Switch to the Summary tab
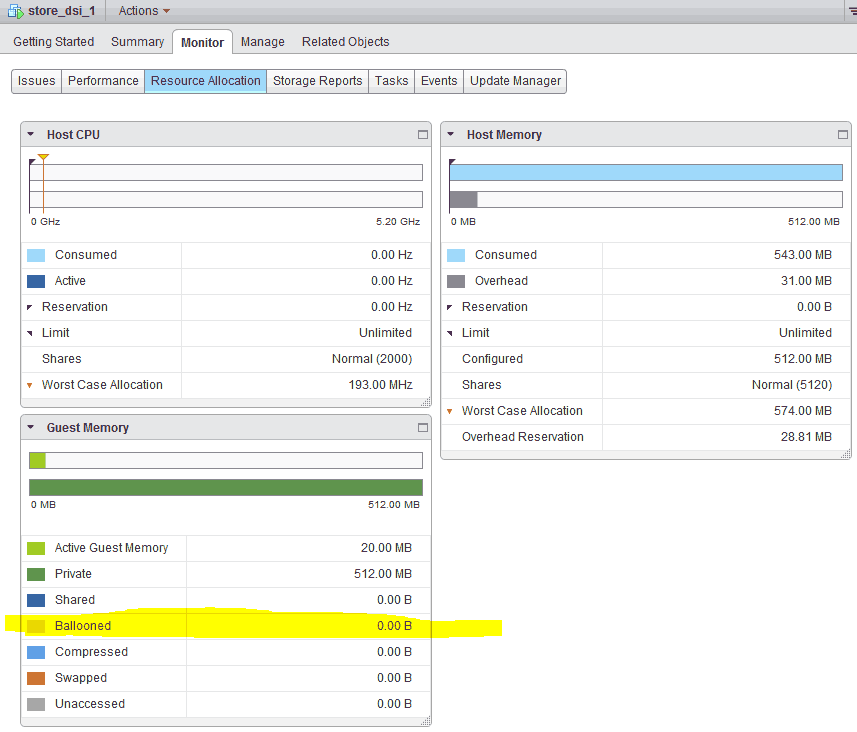Screen dimensions: 857x732 click(137, 42)
